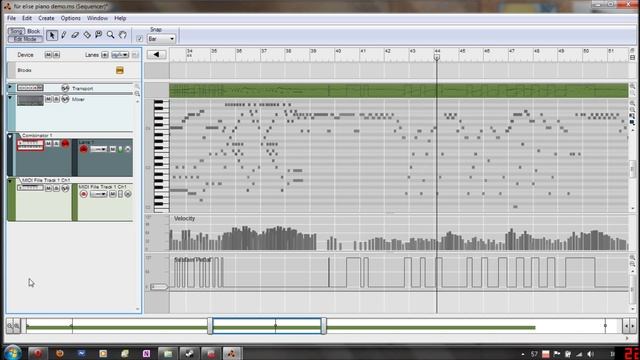640x360 pixels.
Task: Click the Mixer device thumbnail
Action: (x=30, y=100)
